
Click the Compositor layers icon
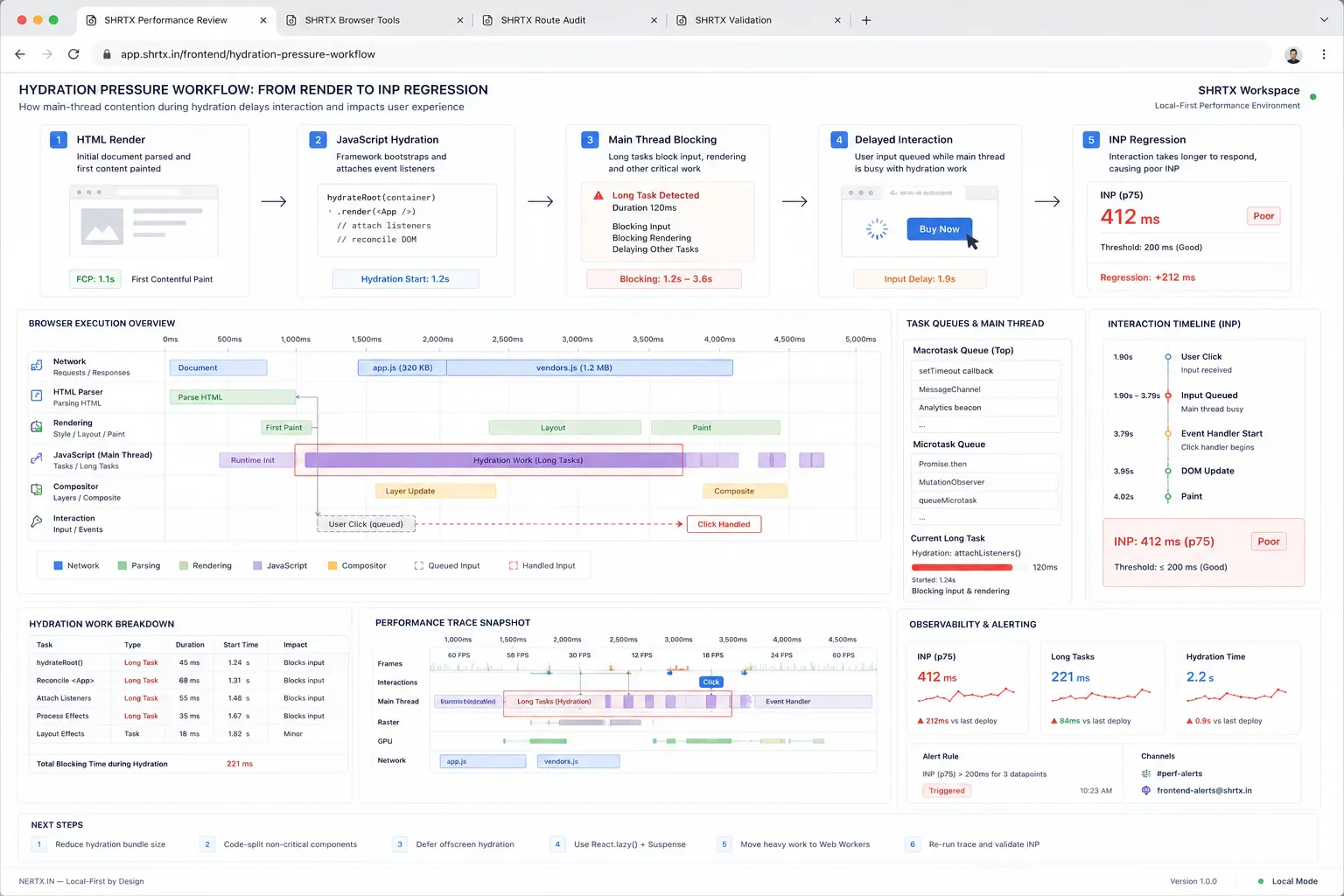(x=37, y=490)
